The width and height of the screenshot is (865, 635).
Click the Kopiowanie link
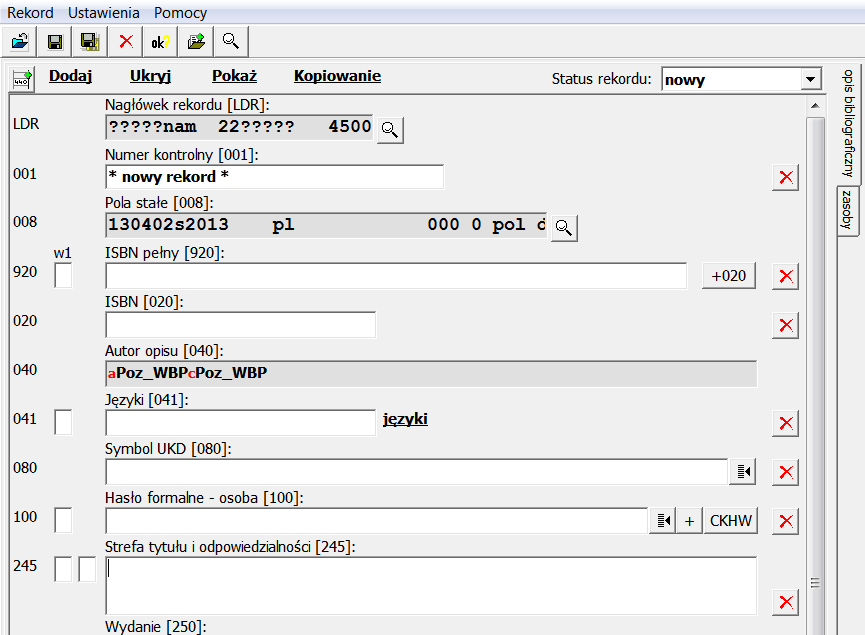[x=337, y=76]
